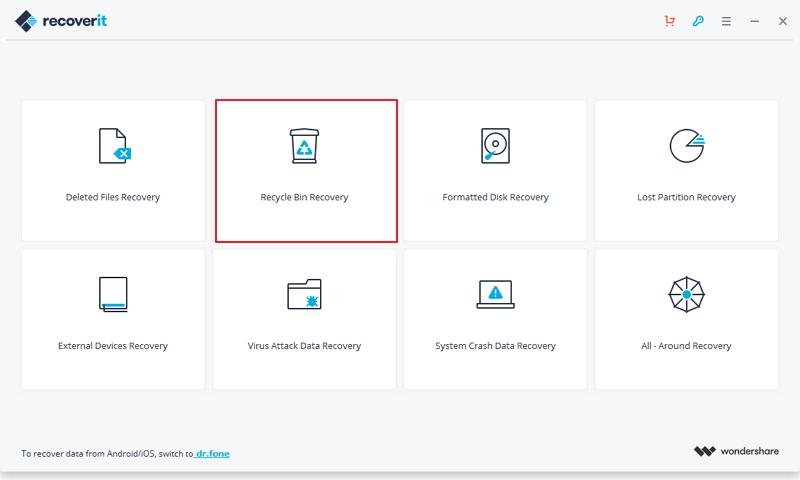Viewport: 800px width, 480px height.
Task: Open the shopping cart purchase icon
Action: [x=669, y=21]
